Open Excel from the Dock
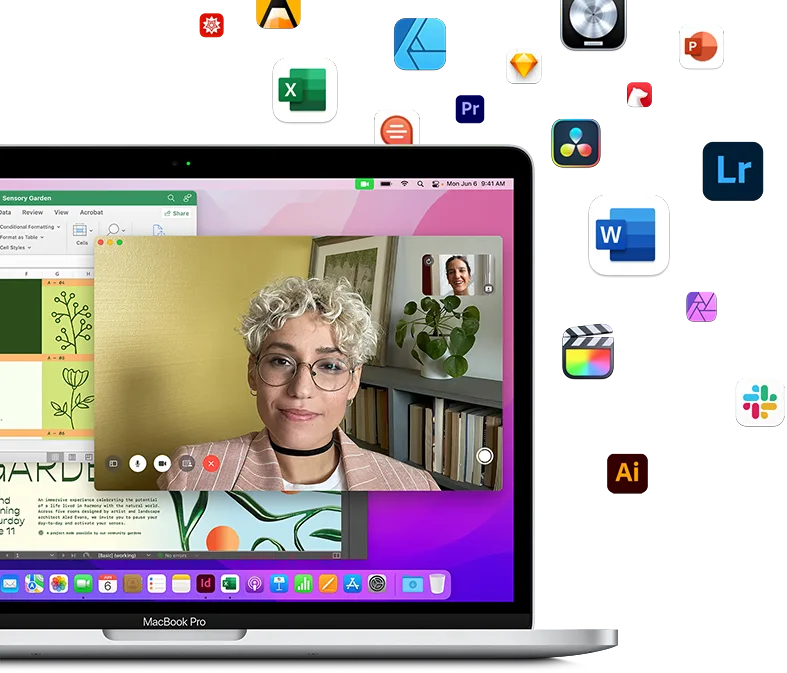This screenshot has height=673, width=787. point(230,584)
